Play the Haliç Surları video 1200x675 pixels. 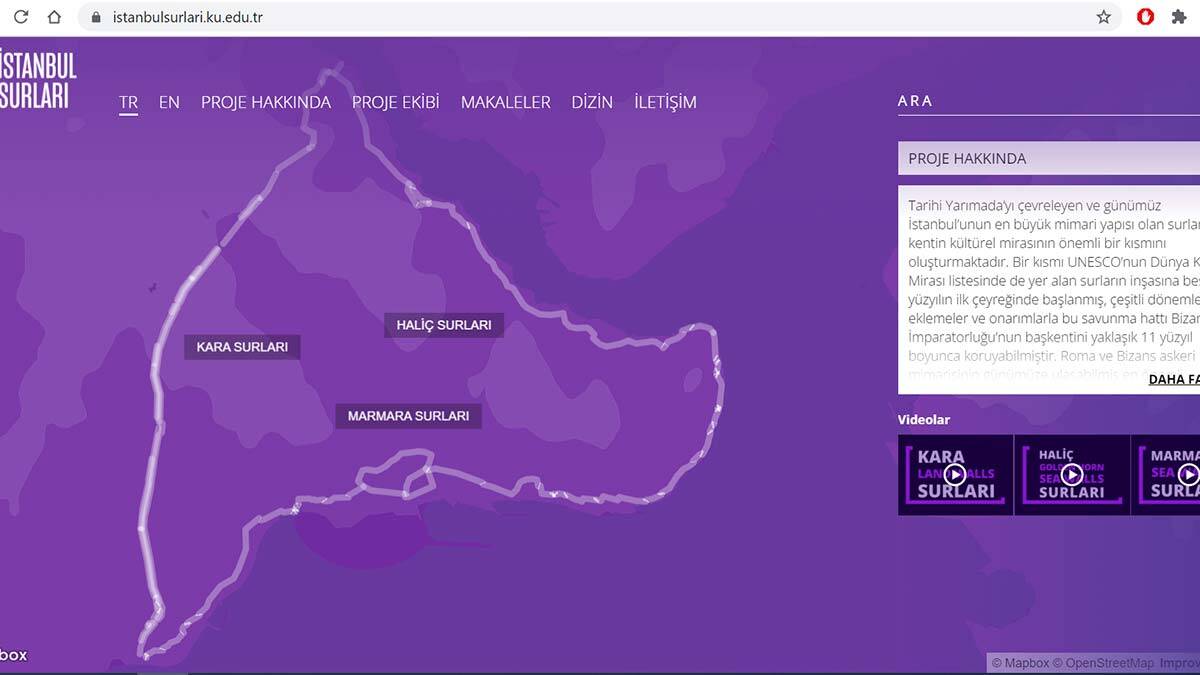coord(1071,475)
